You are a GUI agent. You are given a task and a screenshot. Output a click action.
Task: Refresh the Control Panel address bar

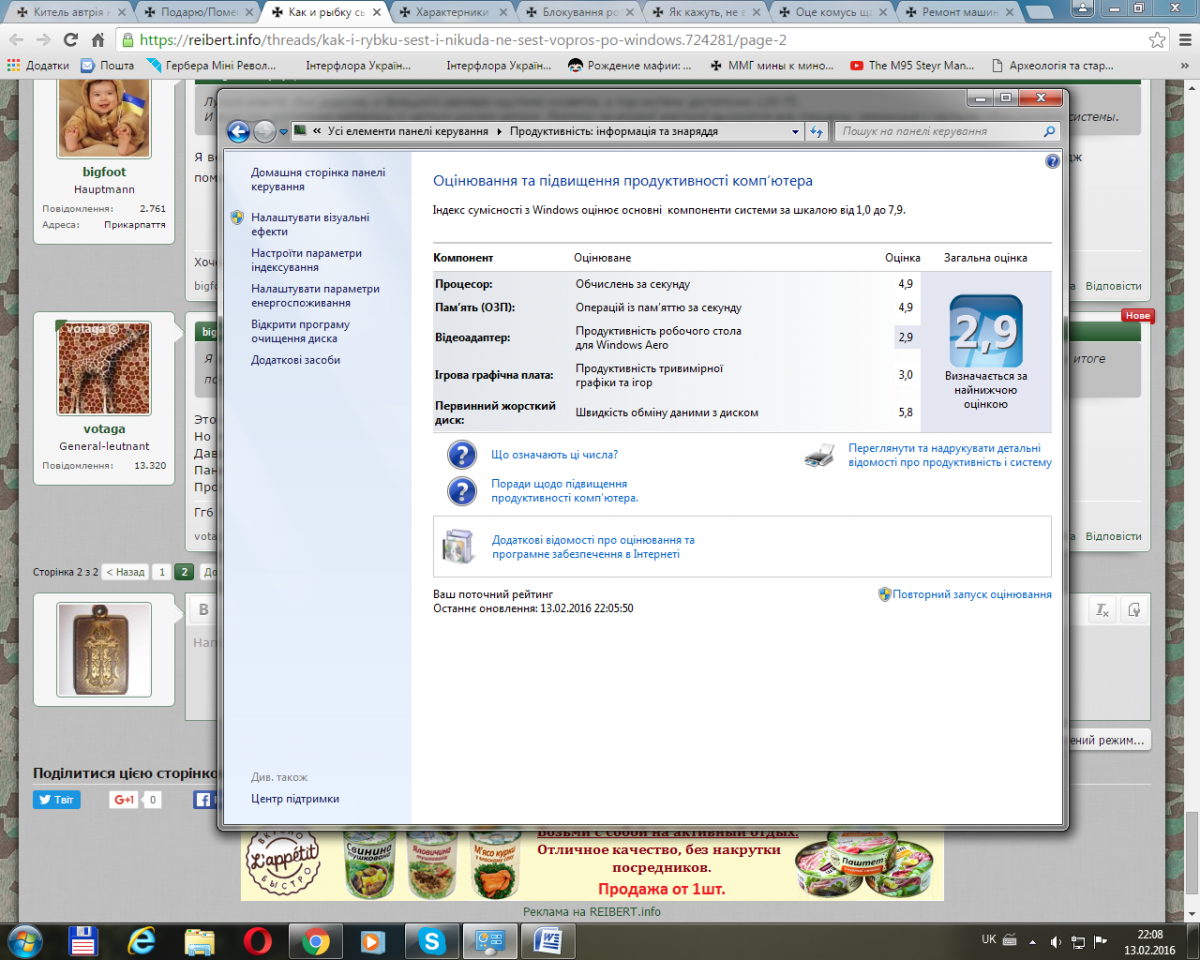coord(817,131)
